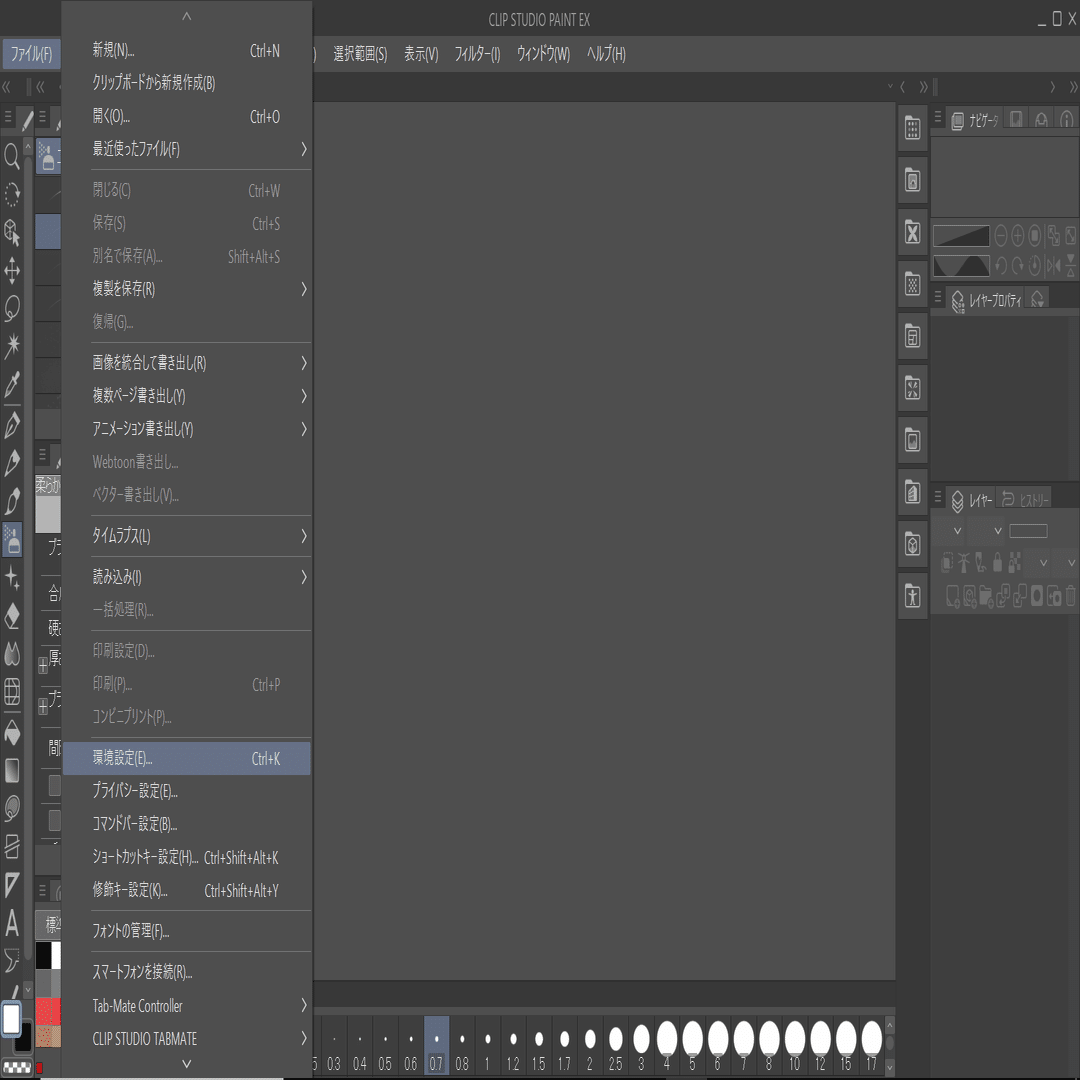Viewport: 1080px width, 1080px height.
Task: Expand 最近使ったファイル(F) submenu arrow
Action: (x=304, y=149)
